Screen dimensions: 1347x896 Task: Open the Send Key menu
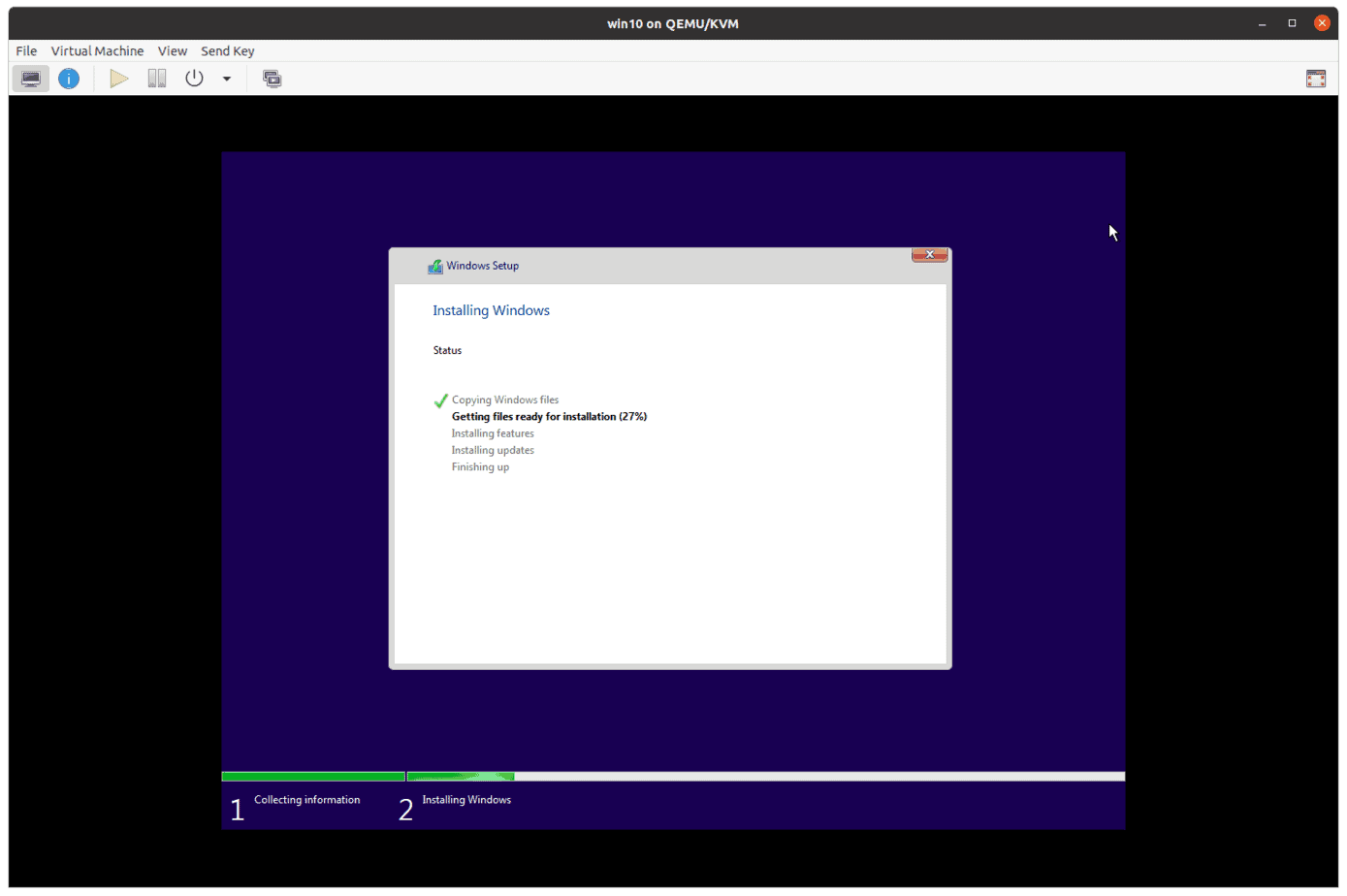(228, 50)
